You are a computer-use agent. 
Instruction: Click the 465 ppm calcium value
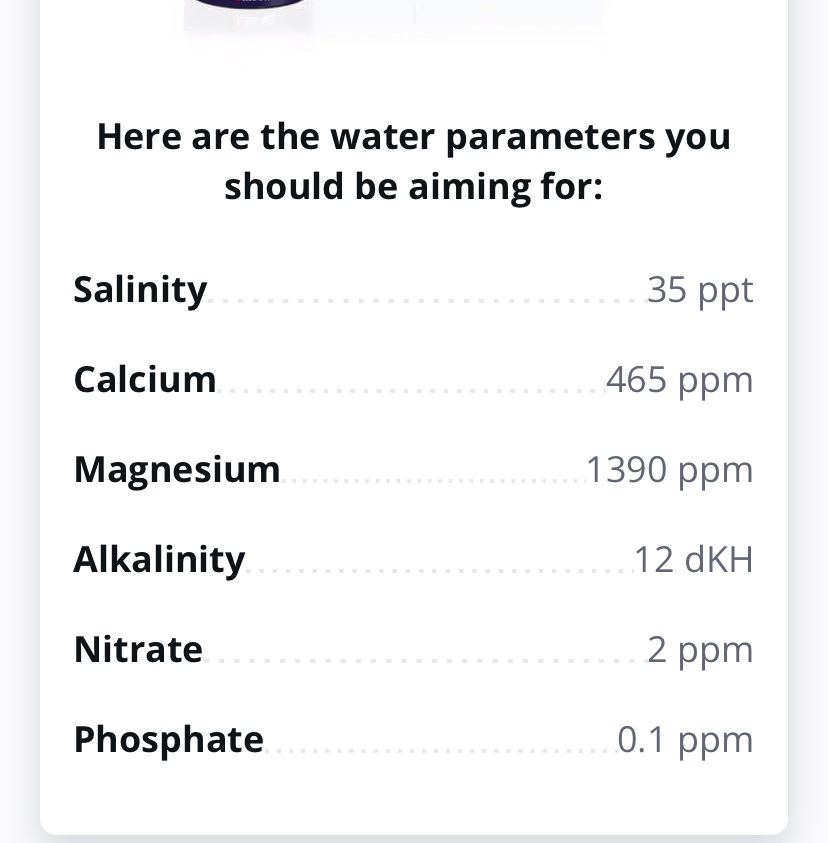click(679, 380)
